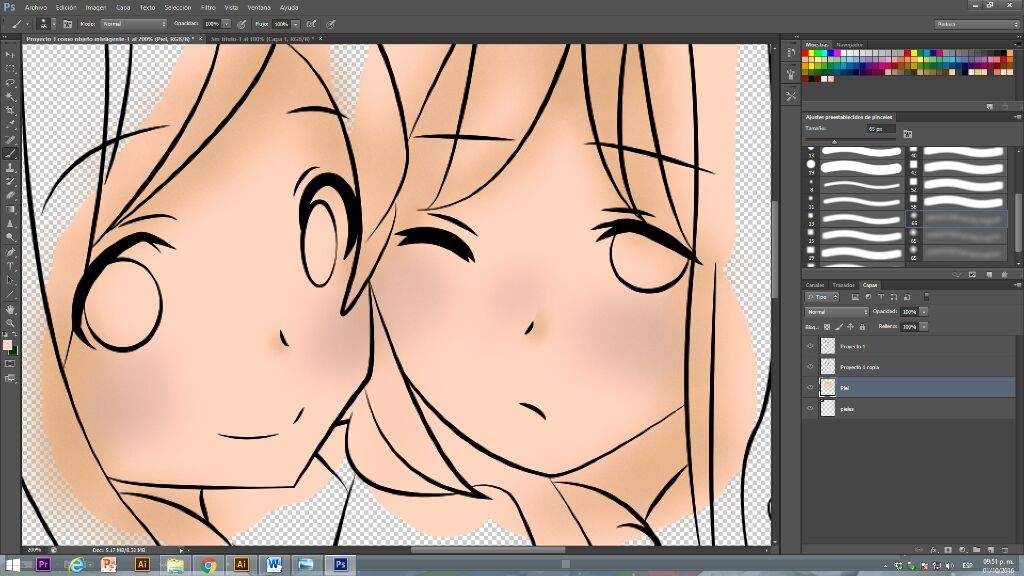Open Google Chrome from the taskbar

209,565
